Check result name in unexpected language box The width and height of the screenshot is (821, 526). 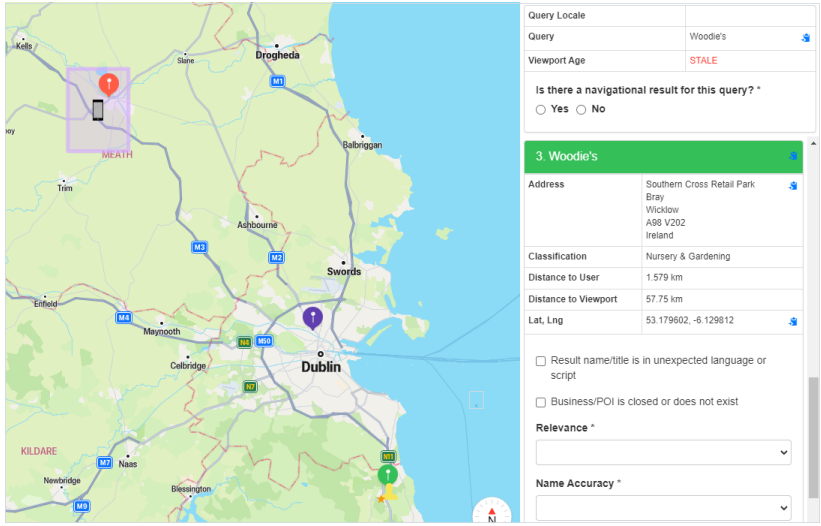click(541, 361)
